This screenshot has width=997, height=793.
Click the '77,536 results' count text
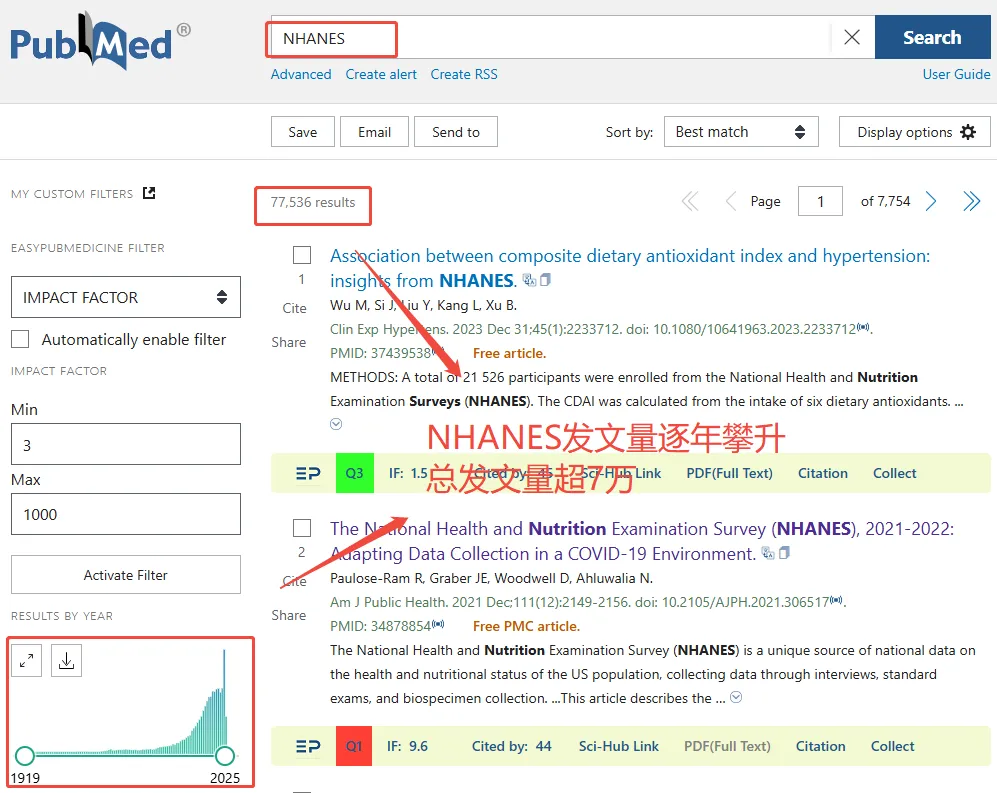coord(313,202)
